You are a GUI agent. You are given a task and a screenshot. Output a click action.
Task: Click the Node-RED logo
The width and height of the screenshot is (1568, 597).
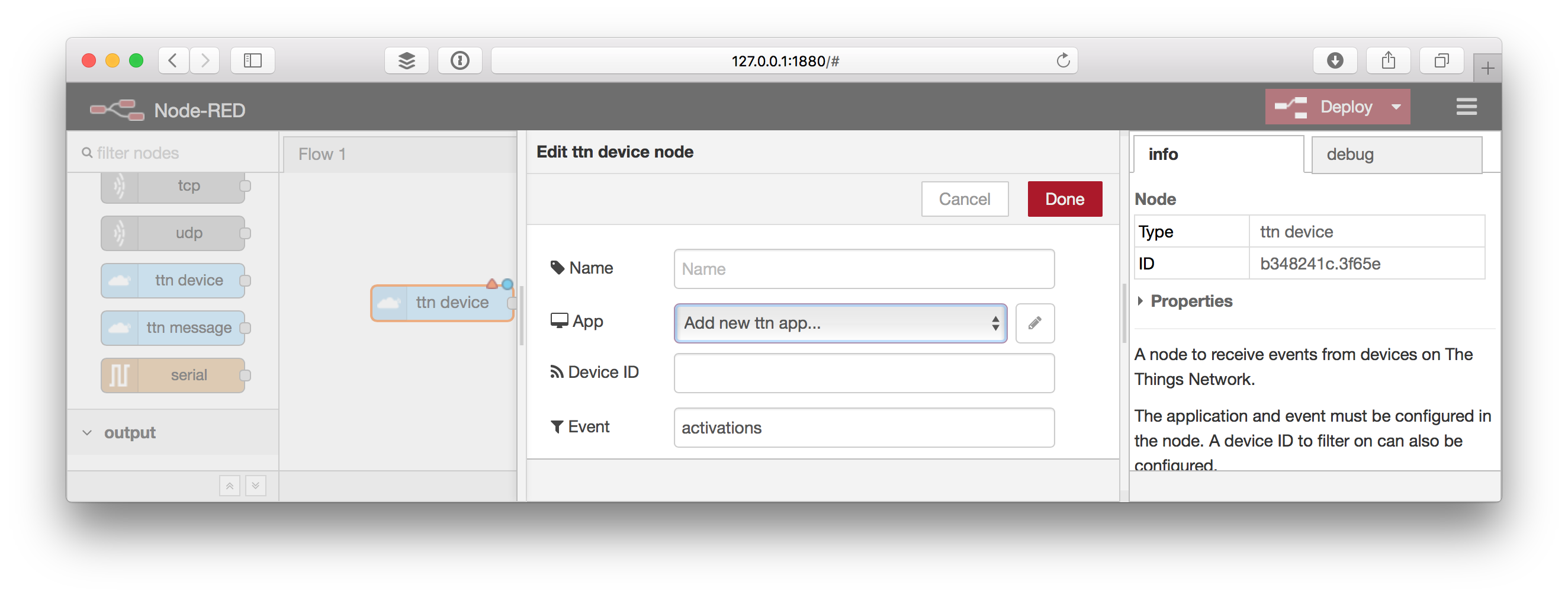(117, 110)
